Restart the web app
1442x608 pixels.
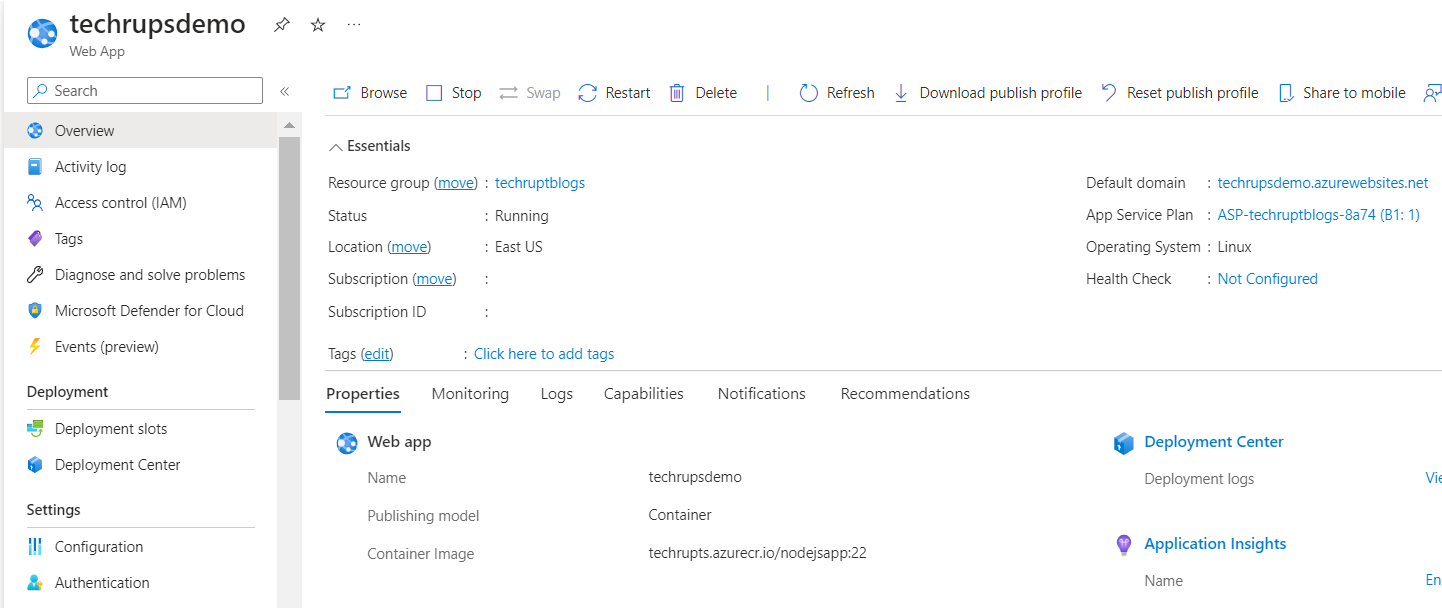[x=615, y=93]
